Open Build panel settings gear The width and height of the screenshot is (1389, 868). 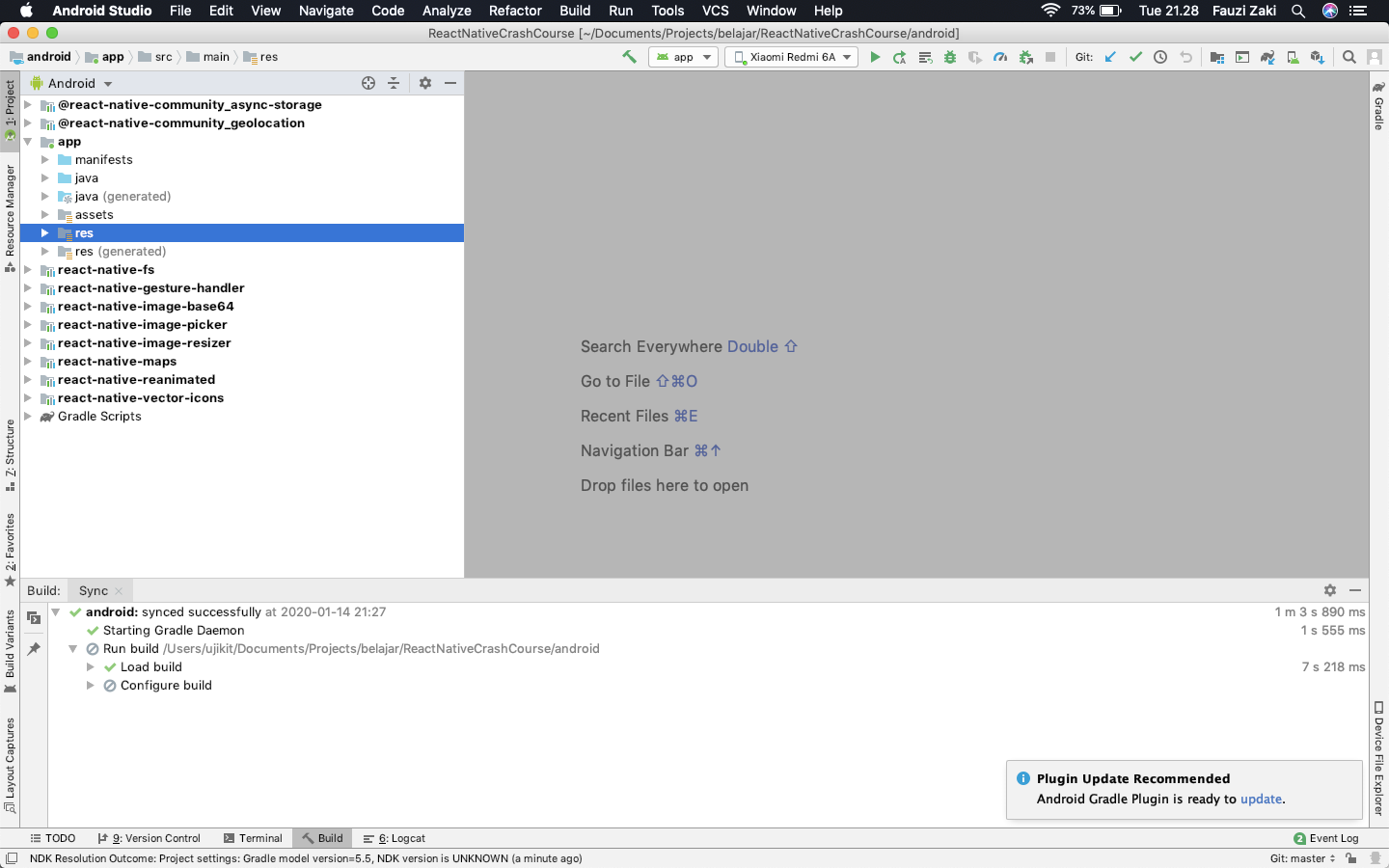(x=1330, y=590)
